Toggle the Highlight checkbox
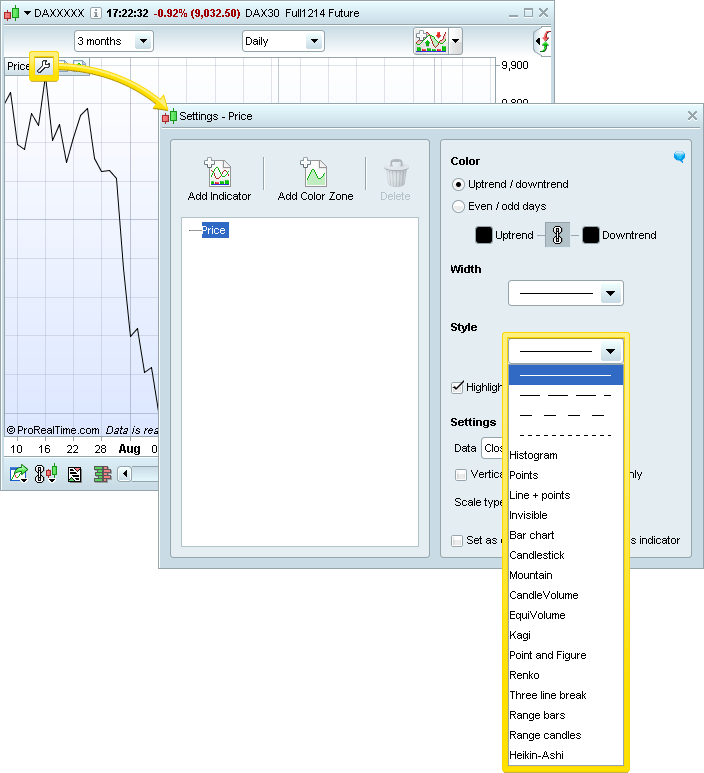This screenshot has width=704, height=773. tap(458, 387)
